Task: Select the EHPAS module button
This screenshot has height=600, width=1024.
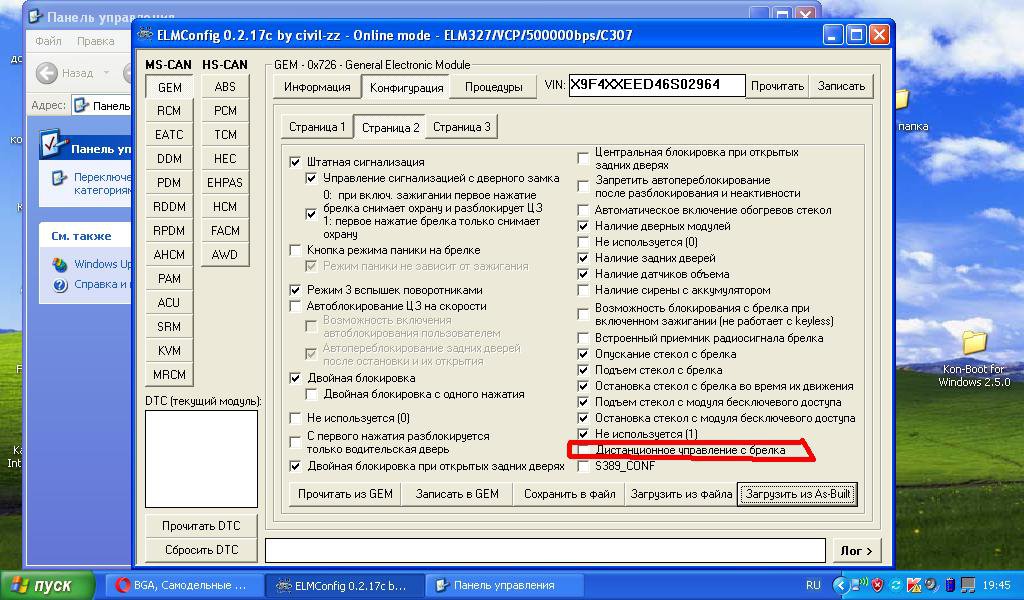Action: (225, 183)
